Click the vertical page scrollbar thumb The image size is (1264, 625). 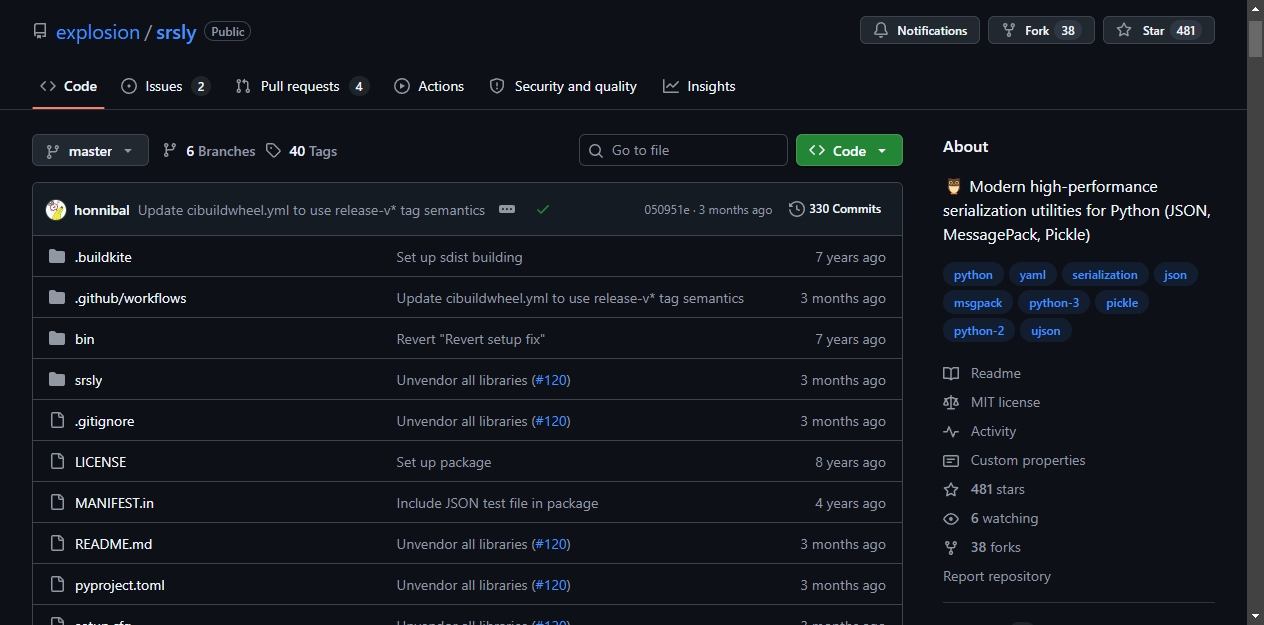(1256, 38)
